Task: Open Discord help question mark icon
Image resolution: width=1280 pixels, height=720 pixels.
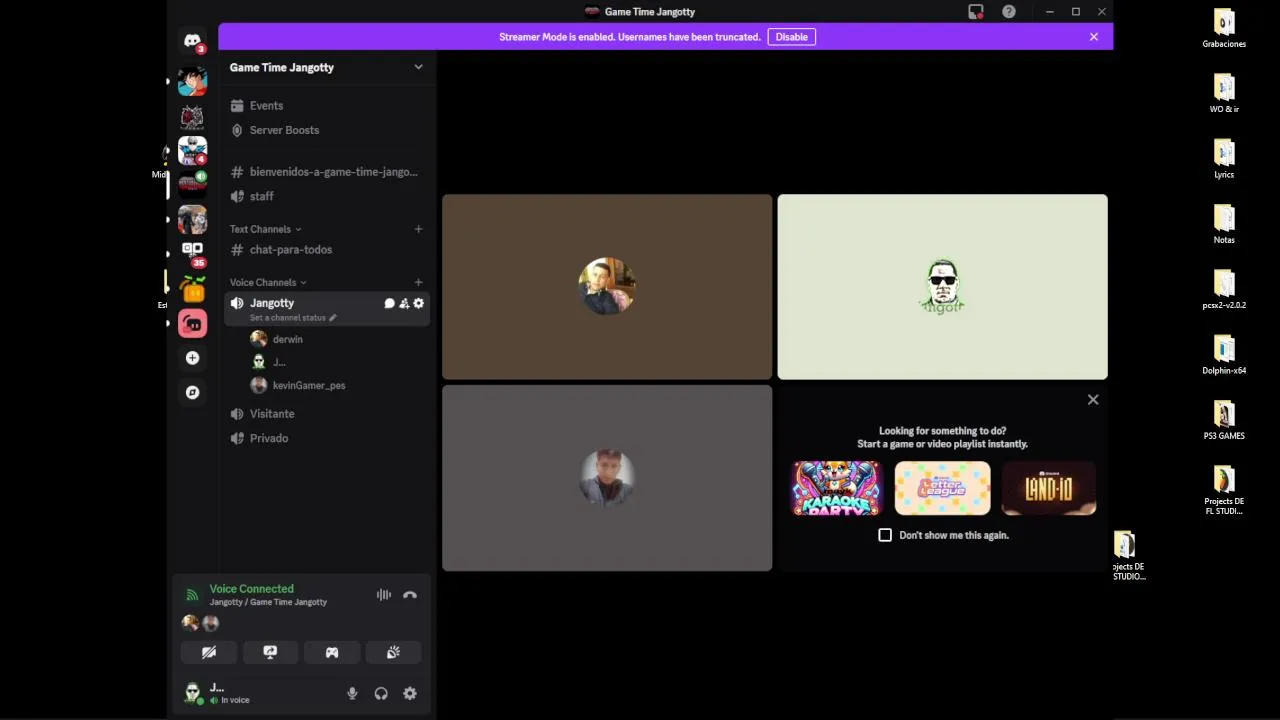Action: click(1009, 12)
